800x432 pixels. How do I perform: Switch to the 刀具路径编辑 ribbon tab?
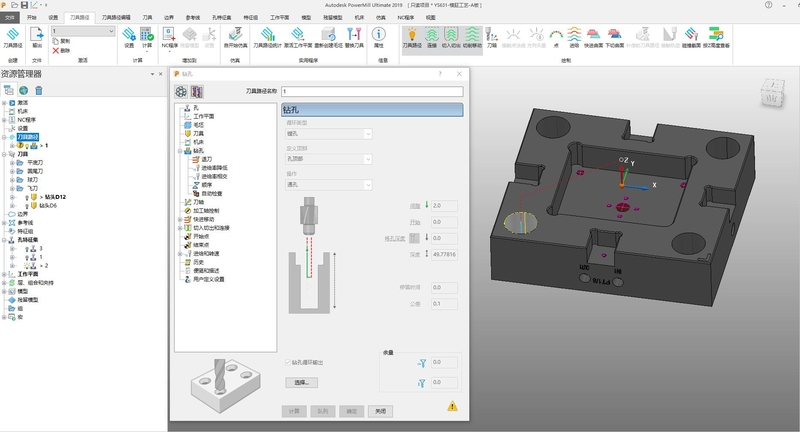116,17
